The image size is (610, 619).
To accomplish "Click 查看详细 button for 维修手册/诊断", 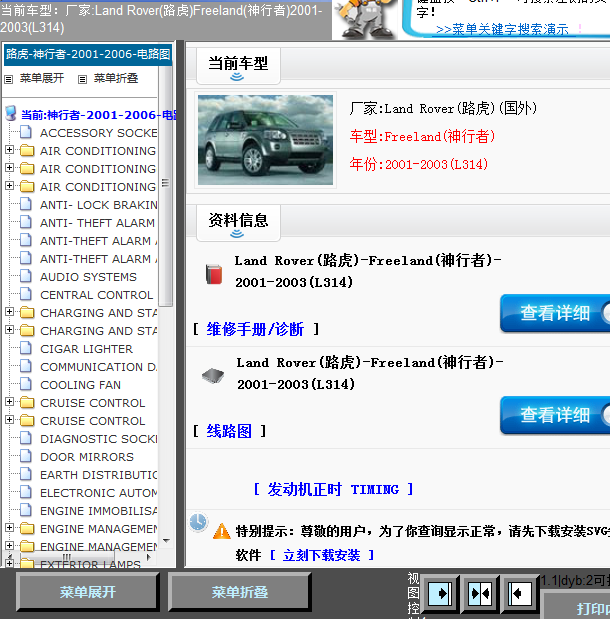I will click(x=555, y=313).
